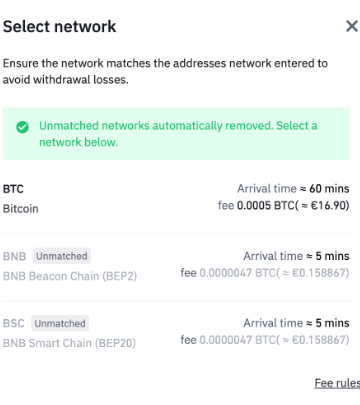Click the BNB Beacon Chain fee amount
The height and width of the screenshot is (405, 360).
[274, 273]
